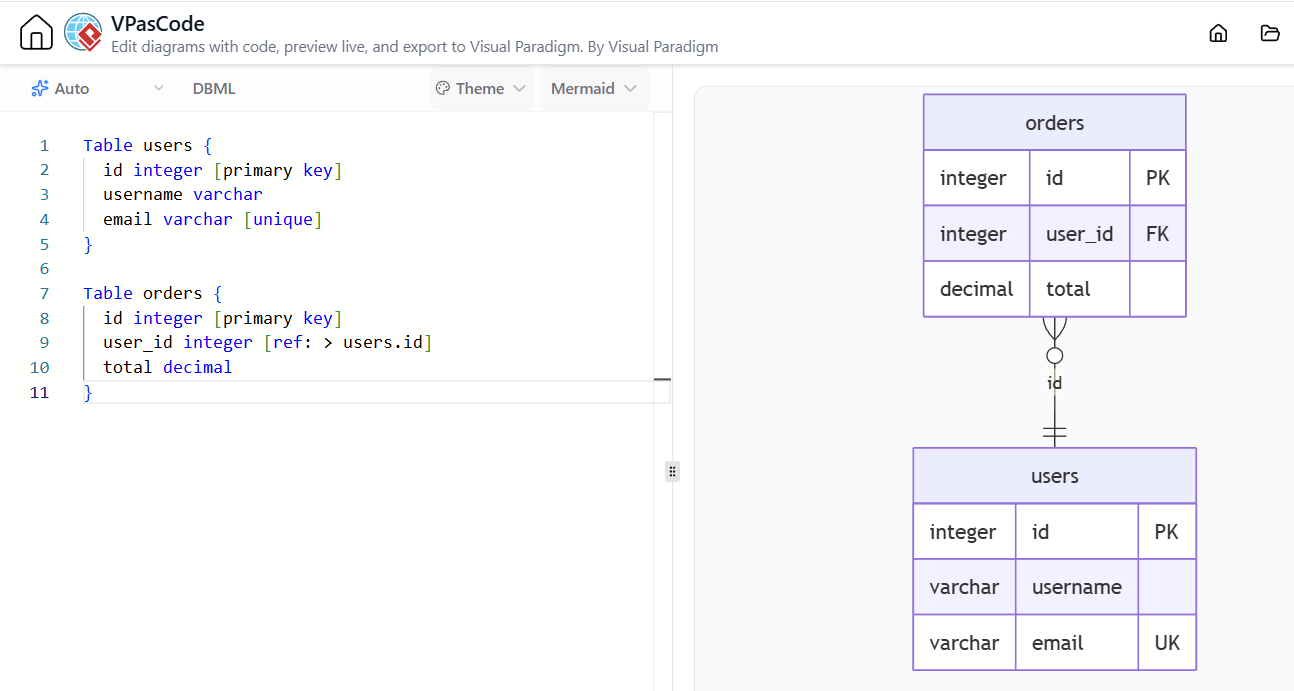Click the PK cell in orders table
This screenshot has height=691, width=1294.
pos(1158,178)
